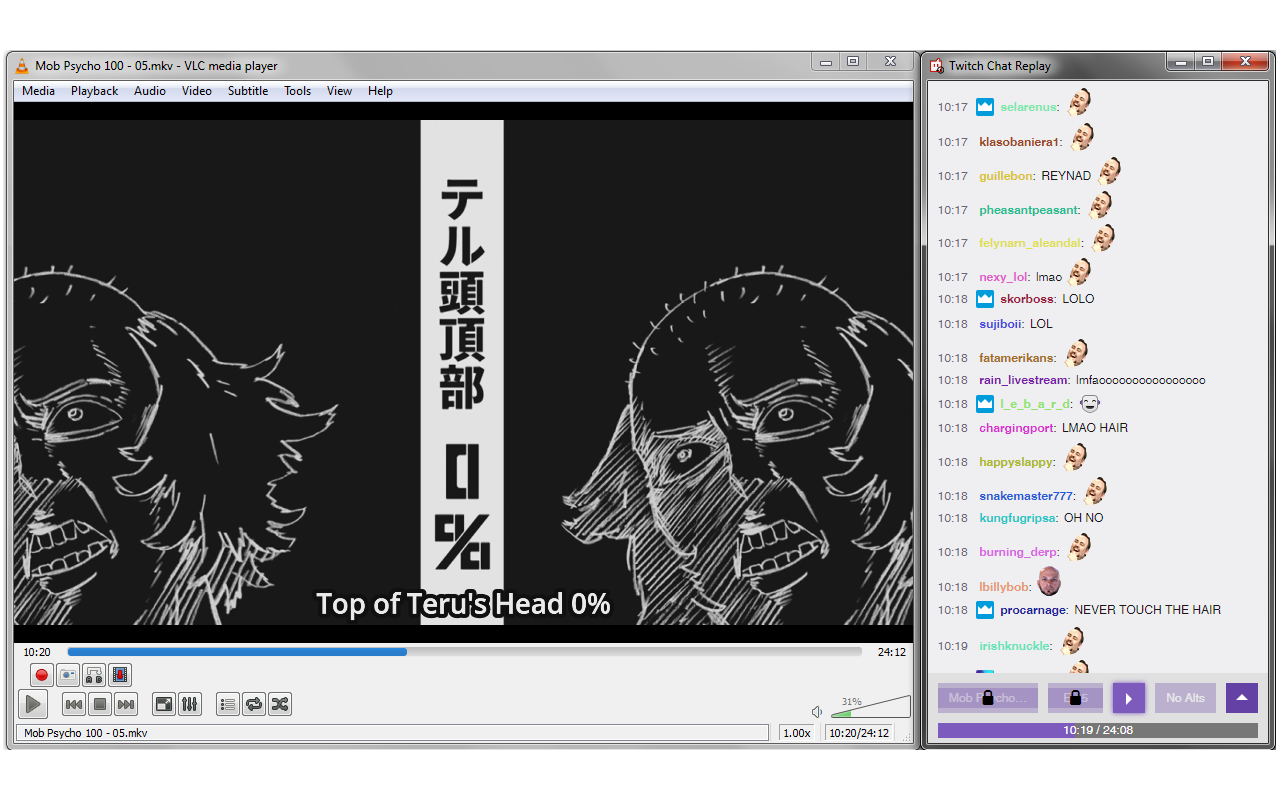The height and width of the screenshot is (800, 1280).
Task: Toggle A-B loop button in VLC
Action: point(94,675)
